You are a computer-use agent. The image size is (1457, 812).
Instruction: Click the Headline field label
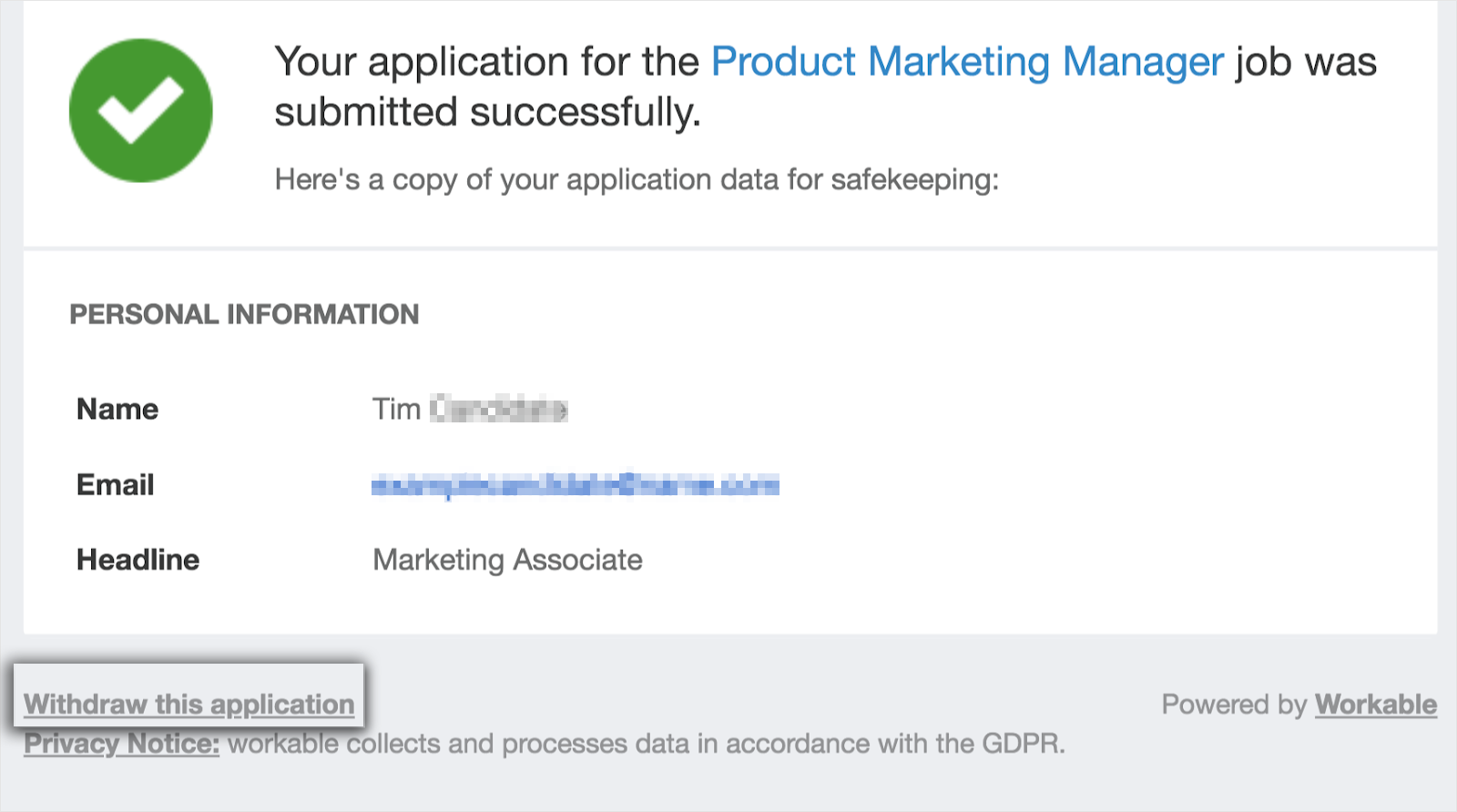(x=138, y=560)
